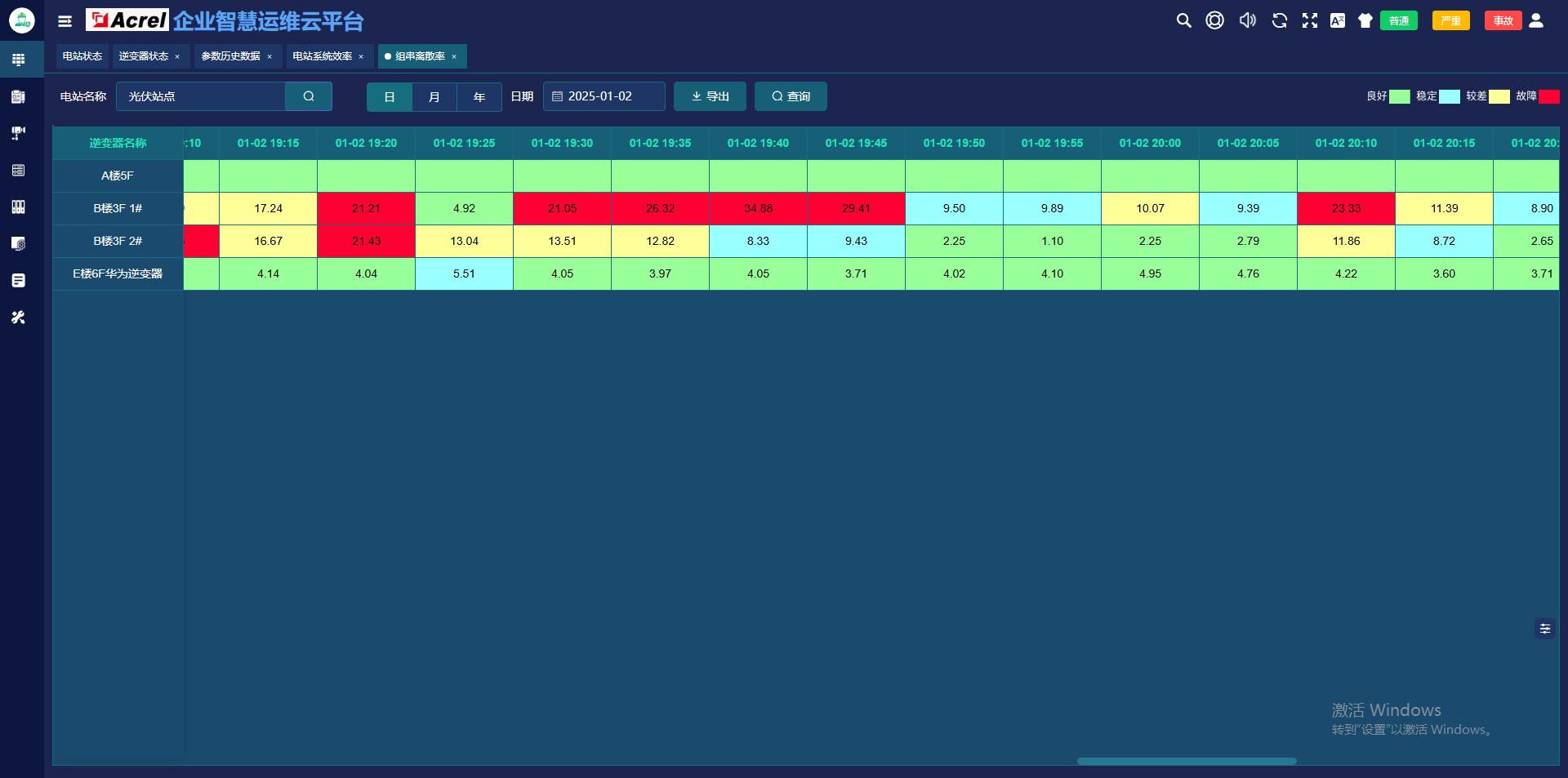Click the 导出 export button
The height and width of the screenshot is (778, 1568).
[x=710, y=96]
